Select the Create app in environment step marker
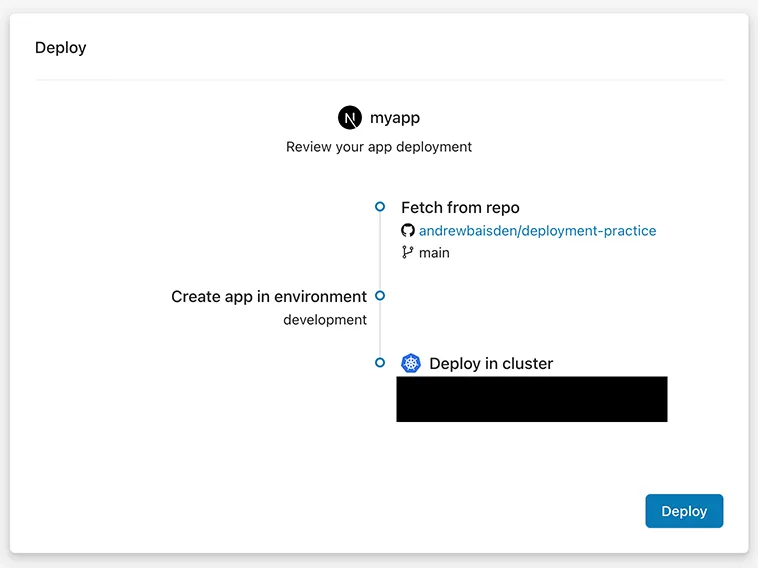The image size is (758, 568). pos(380,295)
